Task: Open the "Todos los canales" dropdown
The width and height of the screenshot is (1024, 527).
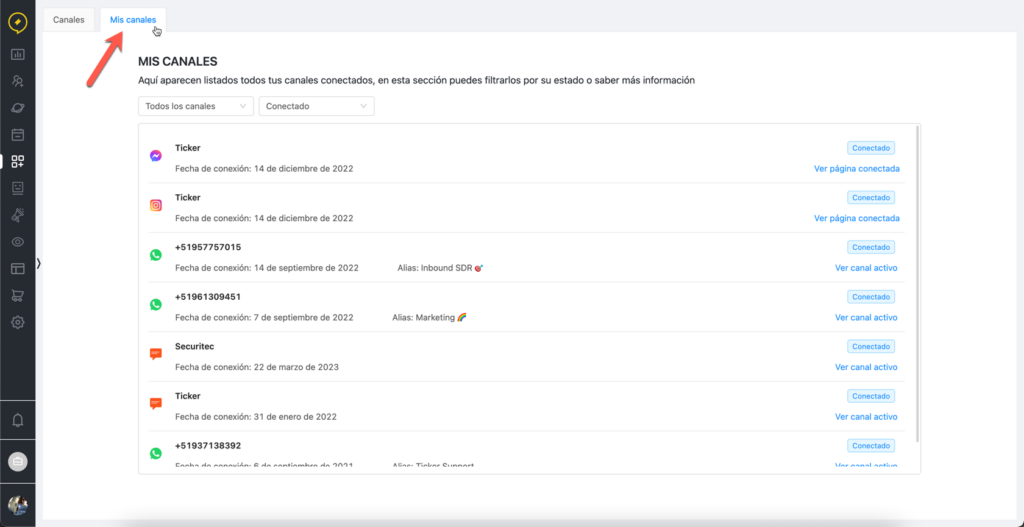Action: 196,106
